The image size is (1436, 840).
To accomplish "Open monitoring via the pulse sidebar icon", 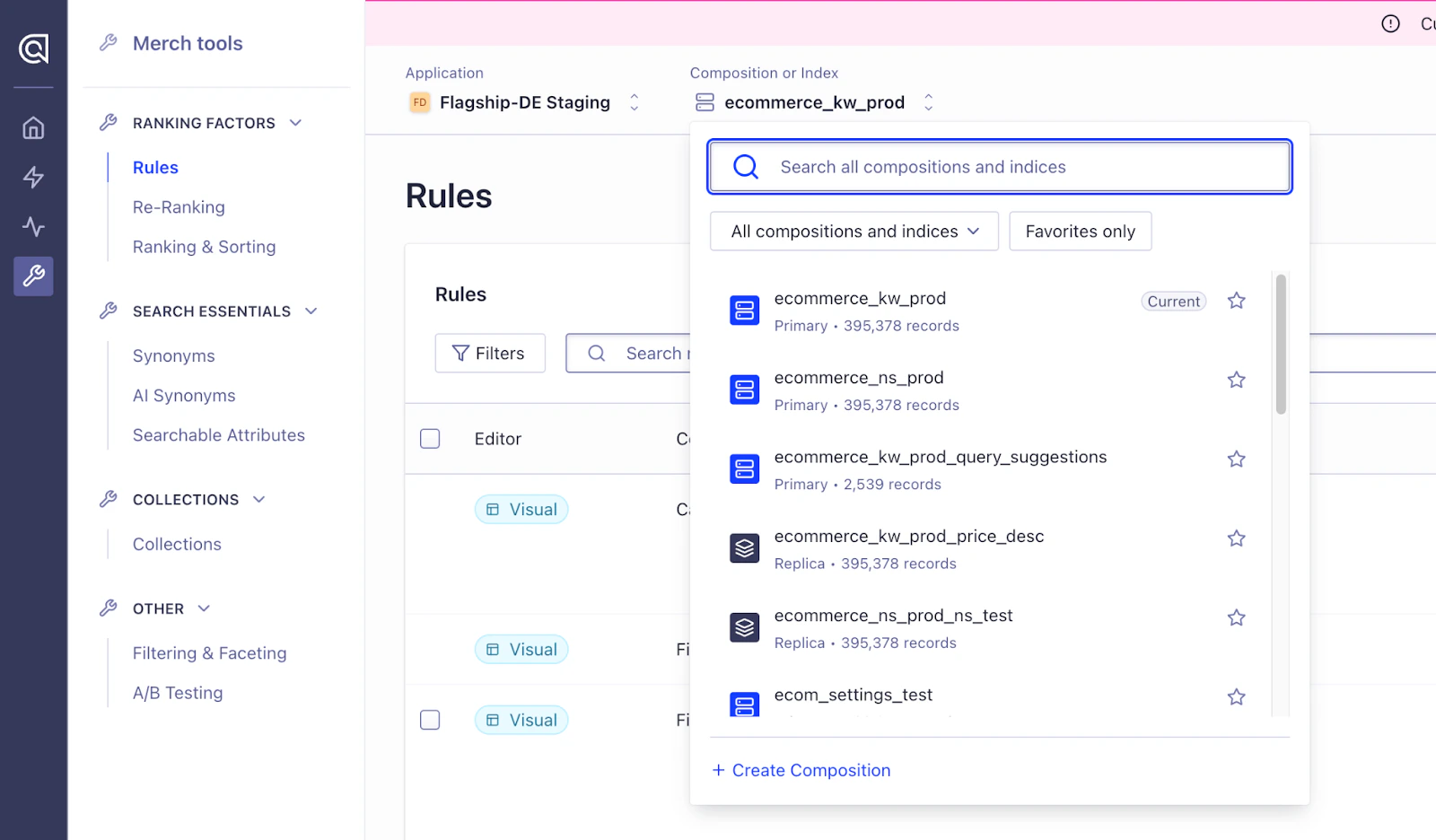I will pyautogui.click(x=32, y=226).
